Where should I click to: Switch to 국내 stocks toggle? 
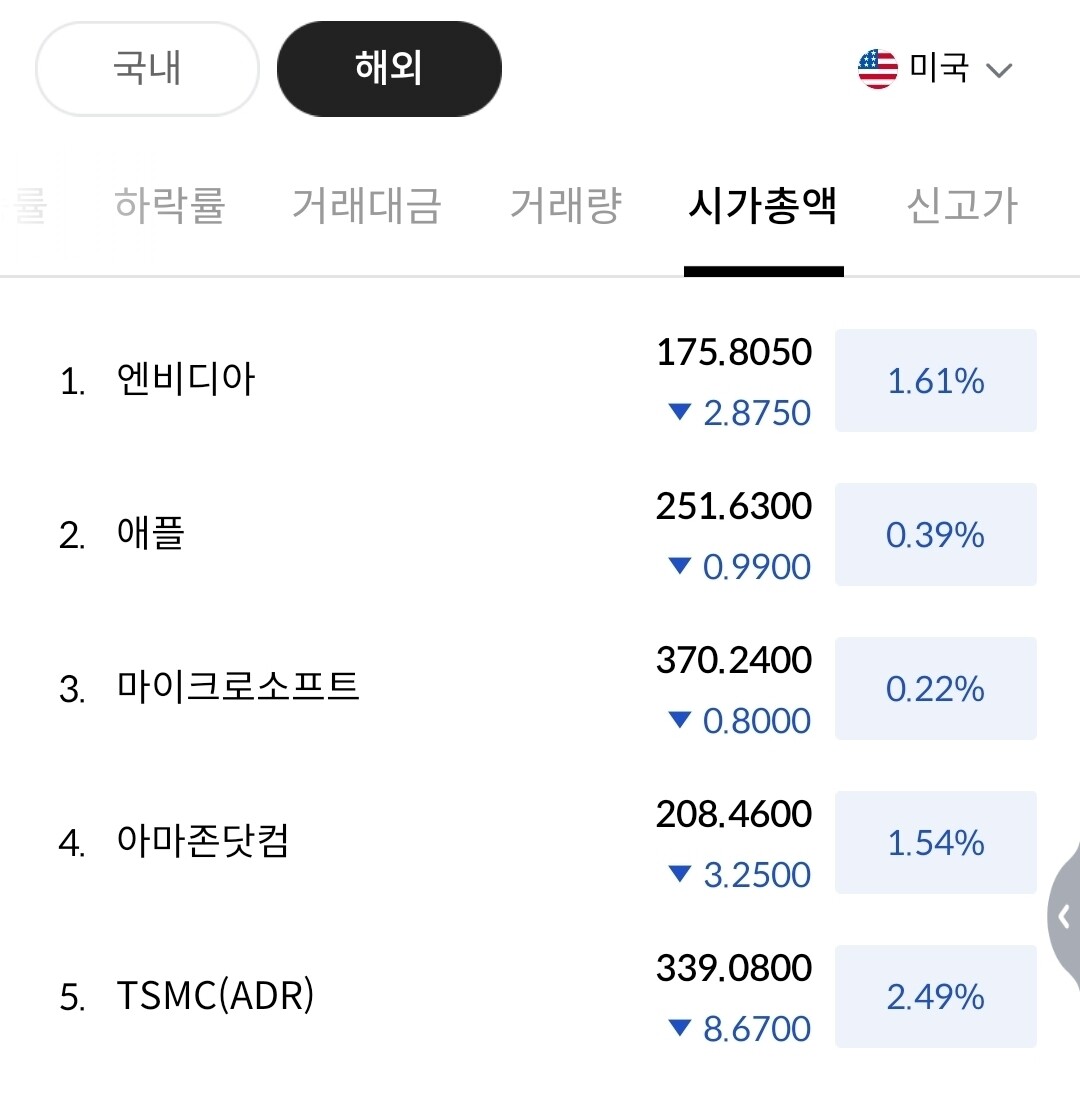(x=147, y=69)
